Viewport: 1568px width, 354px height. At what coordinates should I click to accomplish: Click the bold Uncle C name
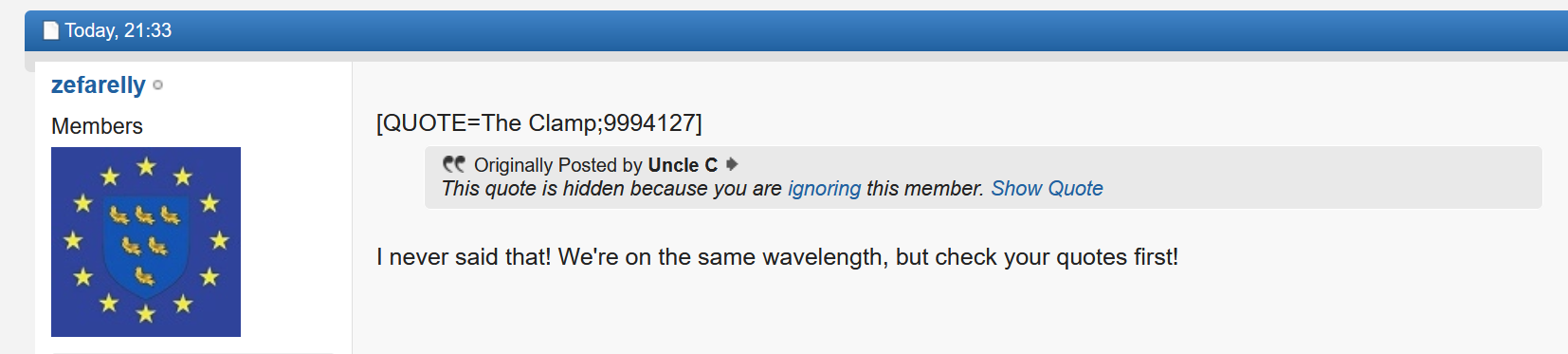pos(683,165)
